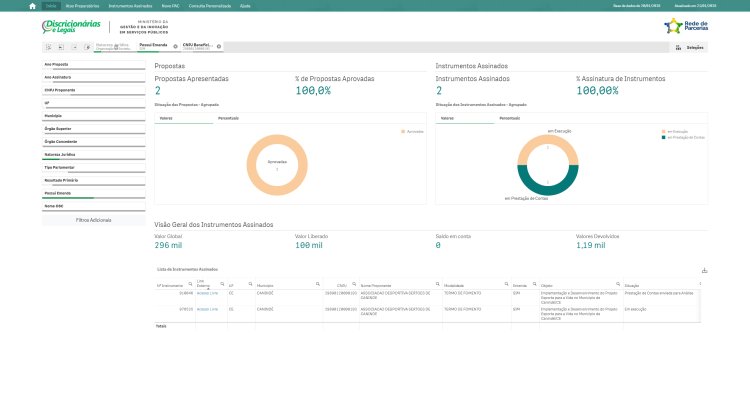Open the first Acesso Livre link

click(x=207, y=293)
